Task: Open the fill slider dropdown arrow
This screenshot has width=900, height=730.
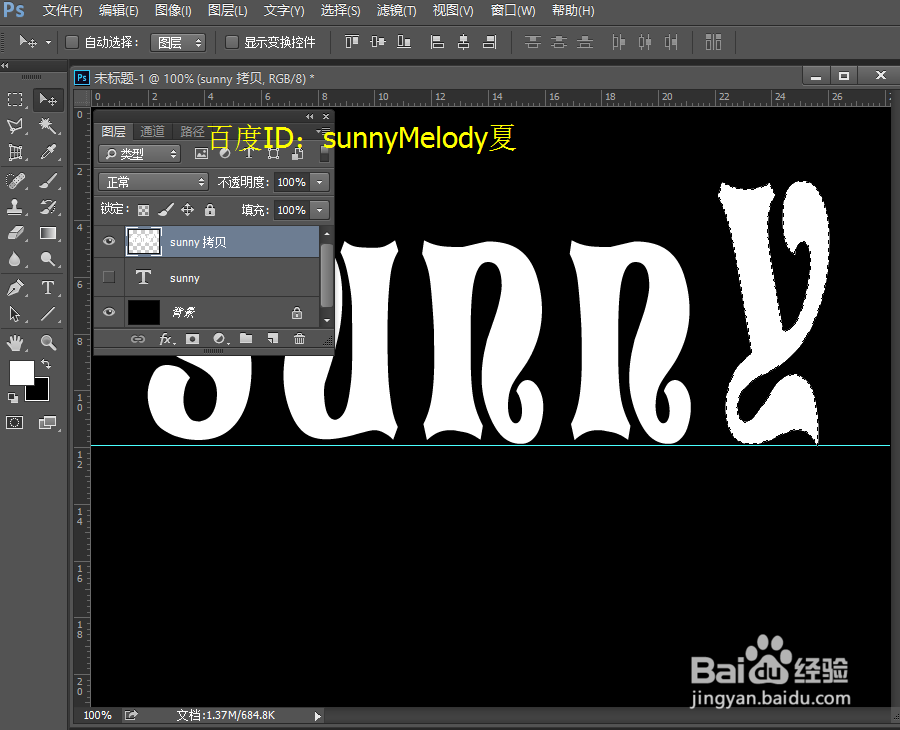Action: tap(320, 210)
